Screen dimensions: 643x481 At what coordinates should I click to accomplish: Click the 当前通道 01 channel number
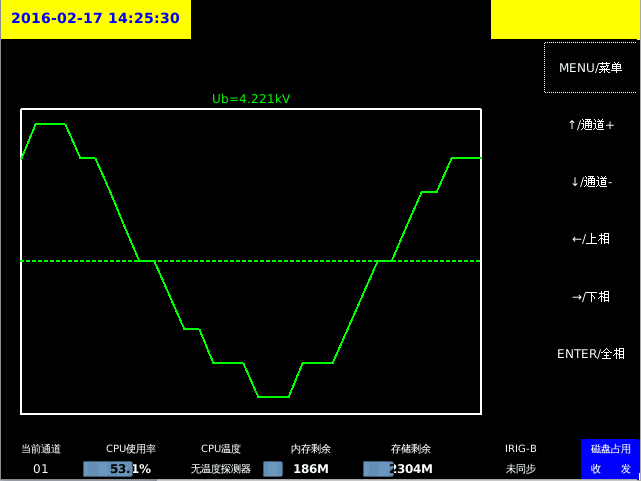[41, 469]
